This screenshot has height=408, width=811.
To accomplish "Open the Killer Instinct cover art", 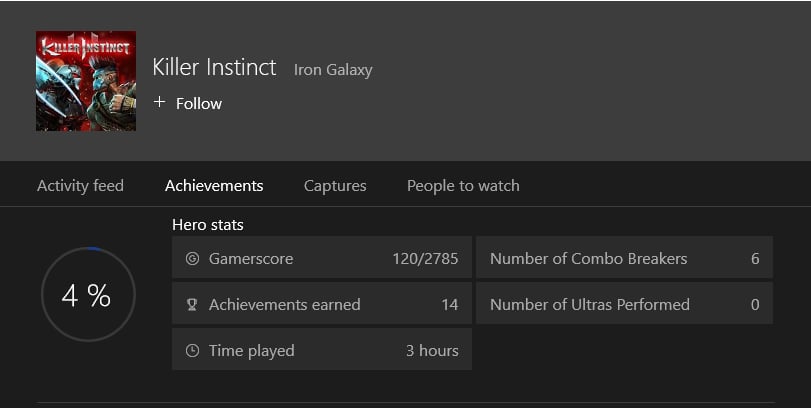I will coord(86,81).
